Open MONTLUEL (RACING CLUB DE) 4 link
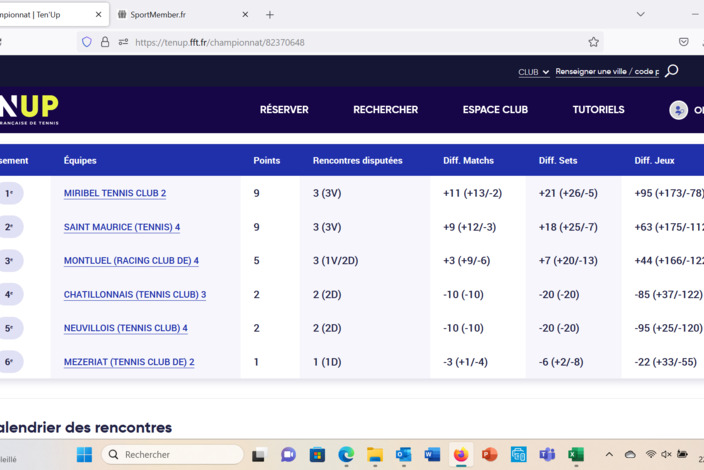Screen dimensions: 704x470 point(131,261)
